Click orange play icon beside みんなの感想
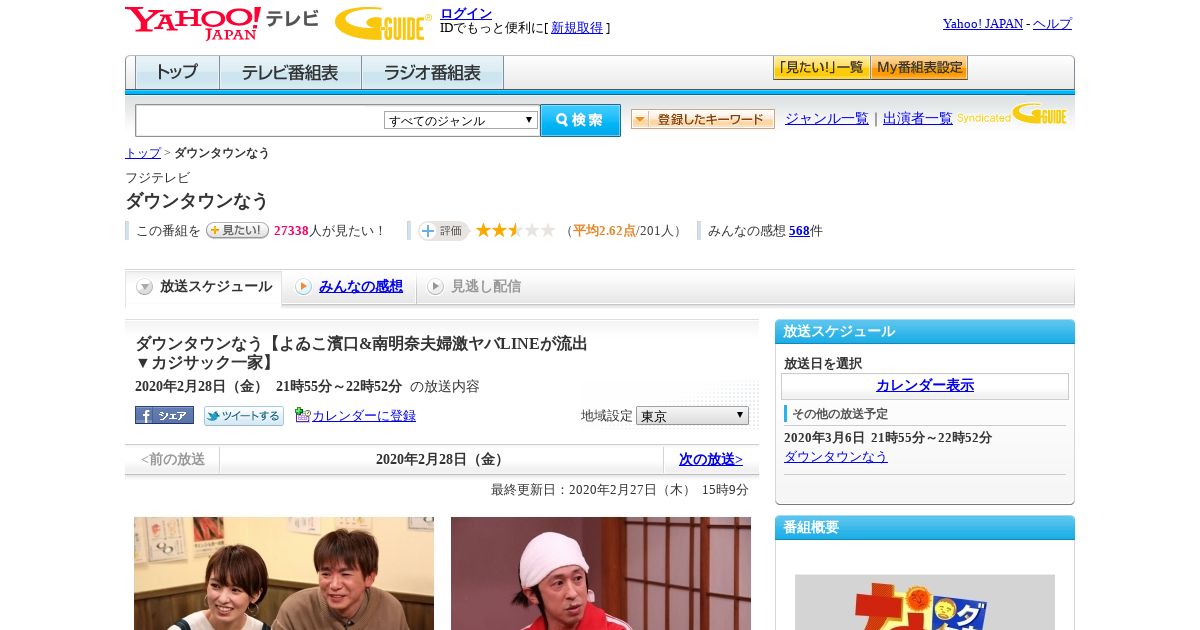1200x630 pixels. click(x=303, y=287)
